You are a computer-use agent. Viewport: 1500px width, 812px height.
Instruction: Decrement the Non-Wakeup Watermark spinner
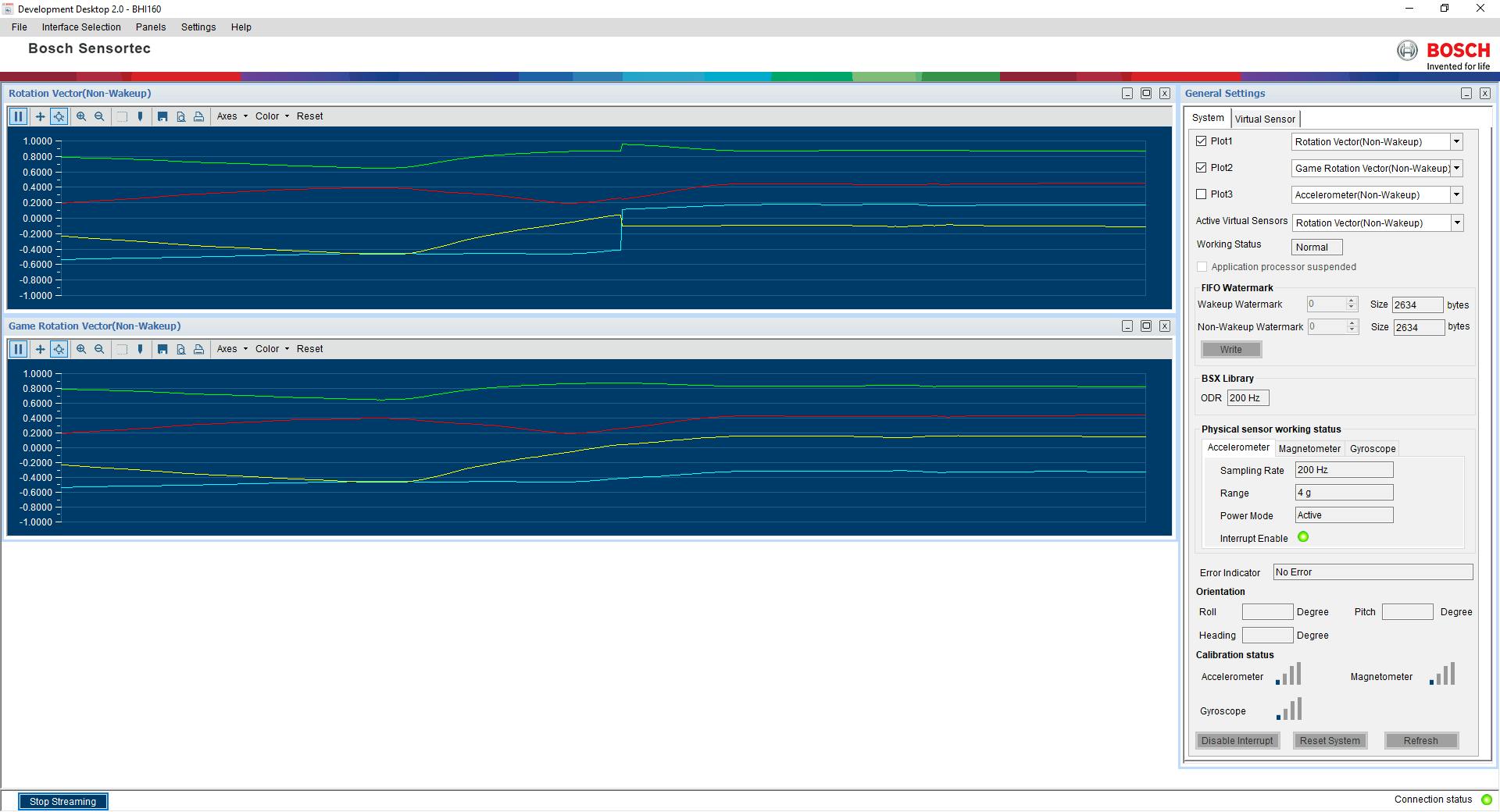coord(1352,331)
